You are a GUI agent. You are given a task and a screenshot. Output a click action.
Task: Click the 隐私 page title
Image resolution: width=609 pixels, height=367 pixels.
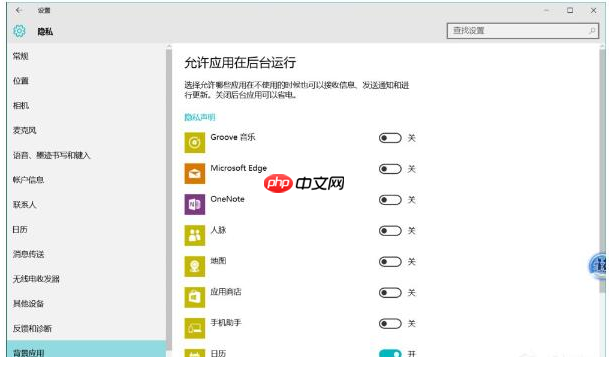(x=45, y=31)
